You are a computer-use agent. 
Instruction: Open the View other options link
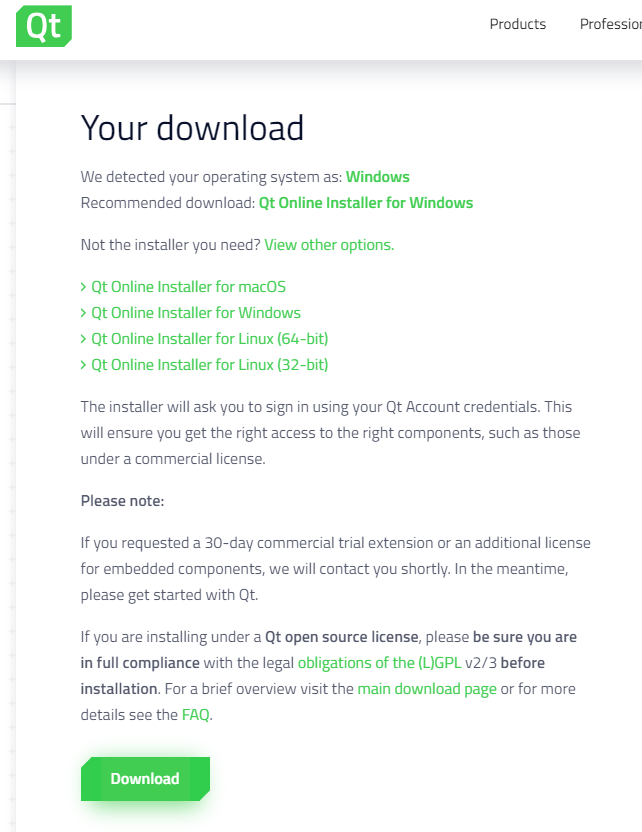[329, 245]
